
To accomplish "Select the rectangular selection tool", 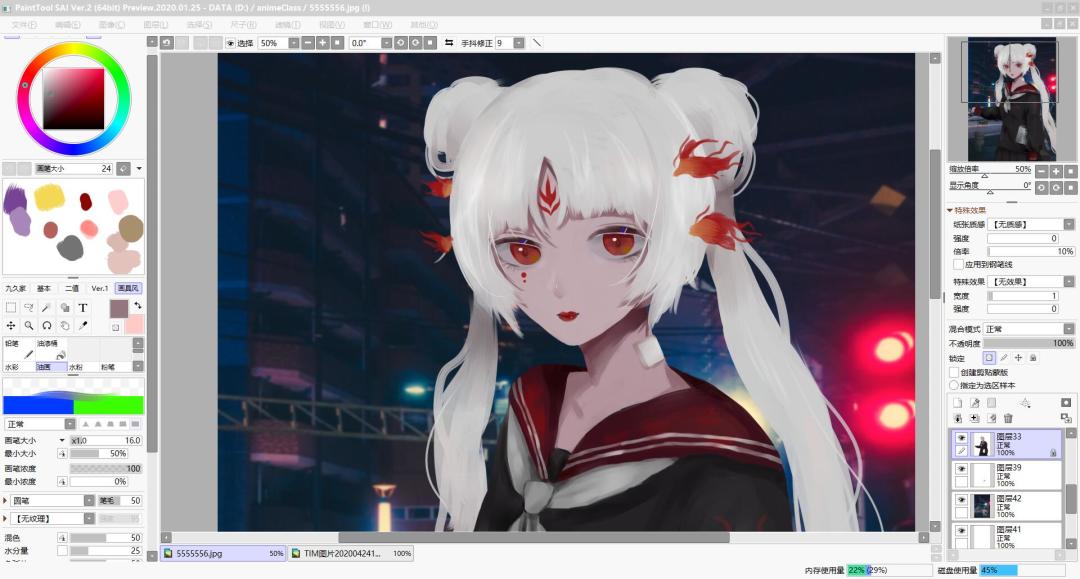I will pyautogui.click(x=11, y=308).
